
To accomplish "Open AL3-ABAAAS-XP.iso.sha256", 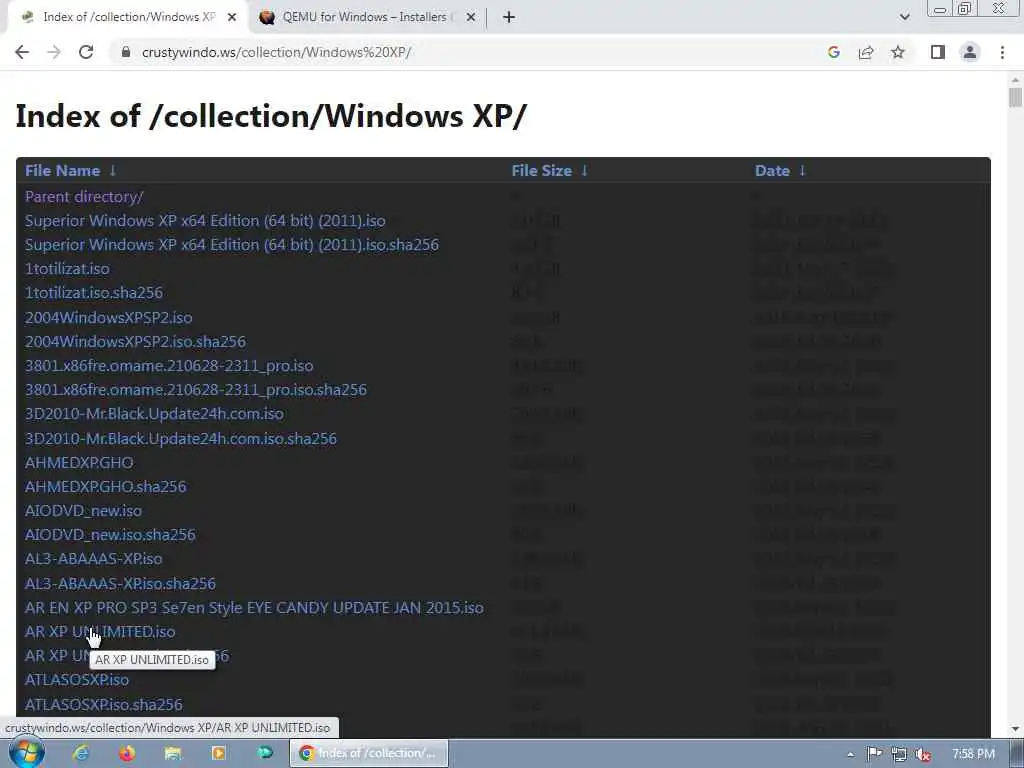I will [120, 584].
